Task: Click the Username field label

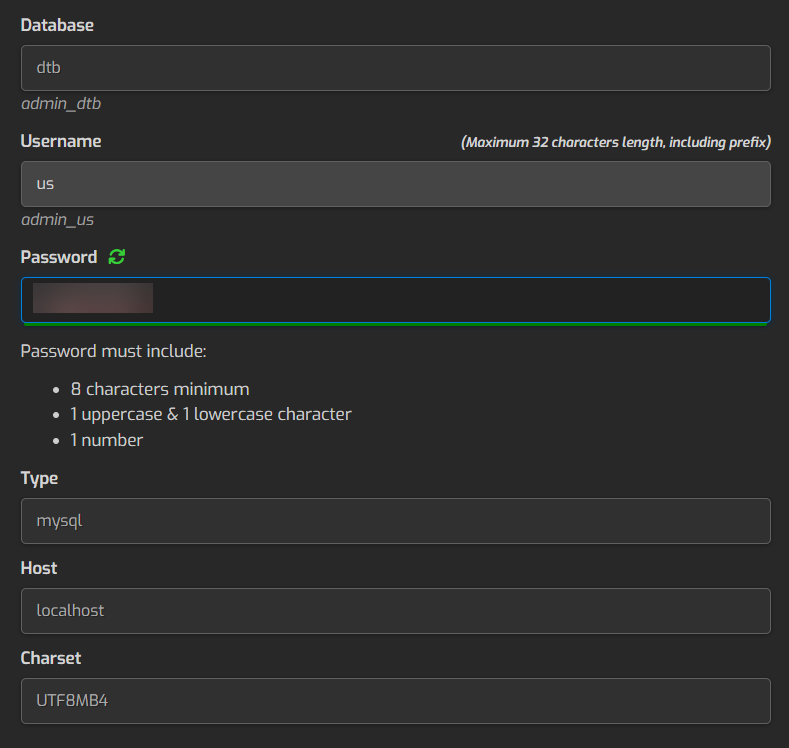Action: pos(61,141)
